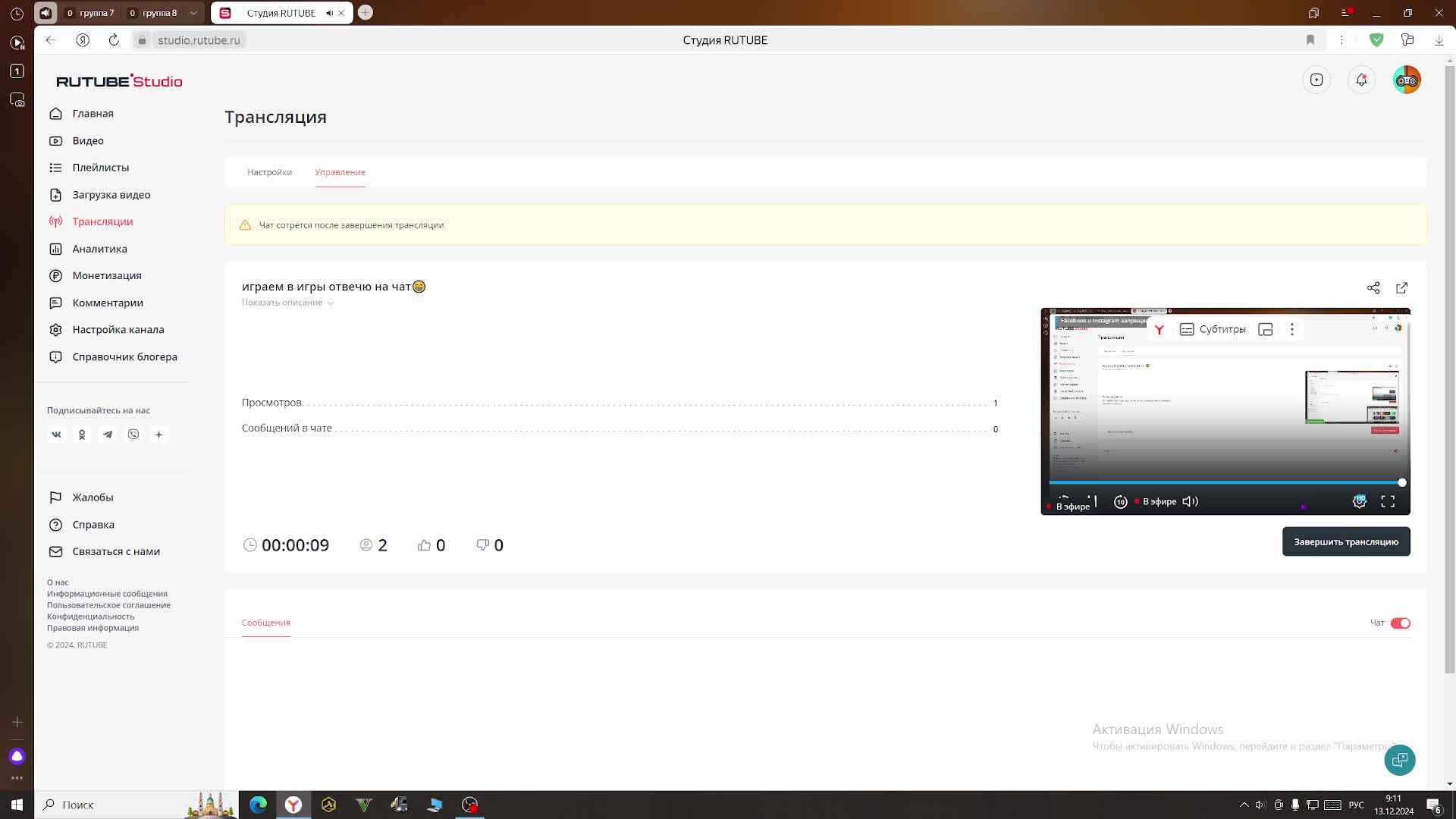Open the user profile avatar
1456x819 pixels.
1407,80
